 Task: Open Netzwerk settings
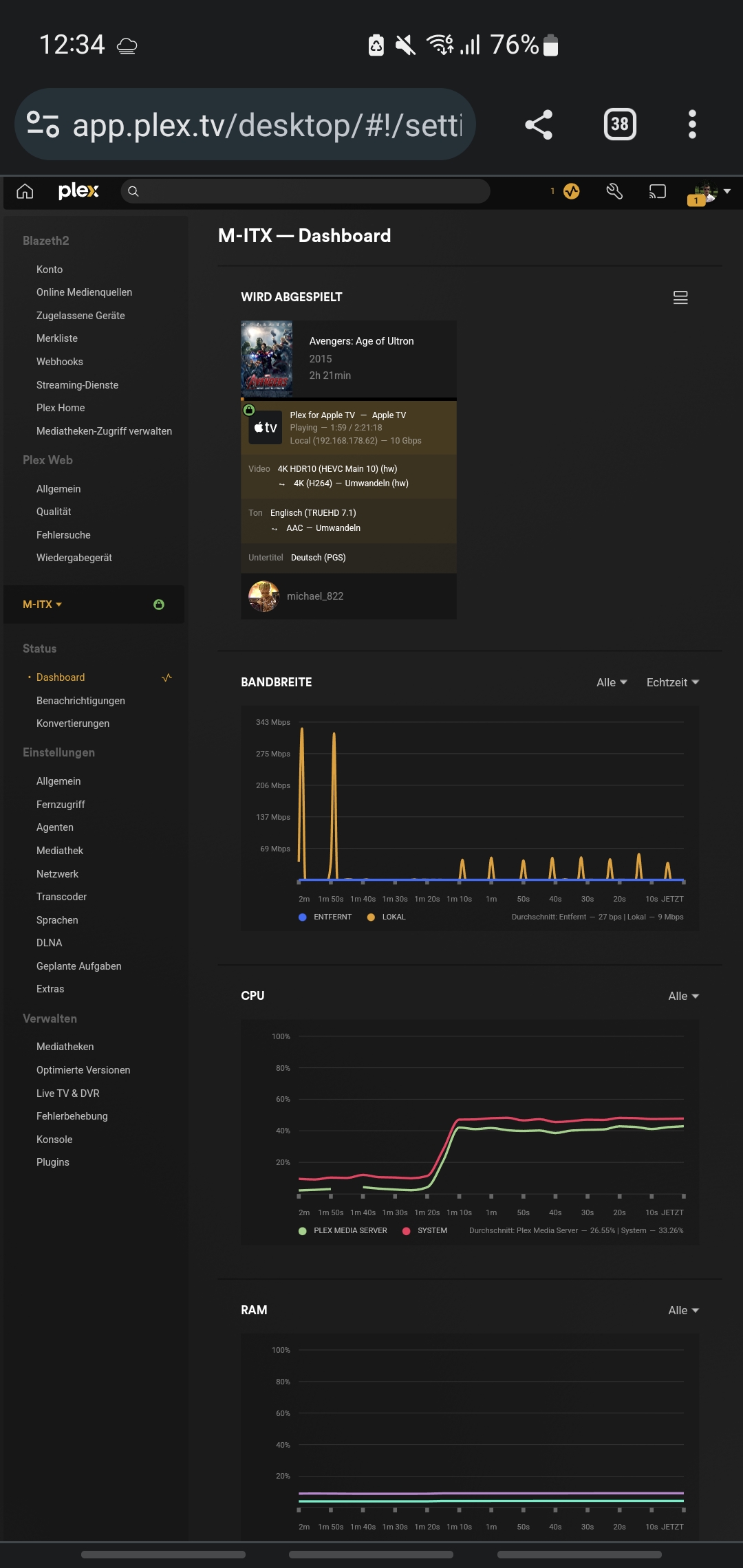point(57,874)
